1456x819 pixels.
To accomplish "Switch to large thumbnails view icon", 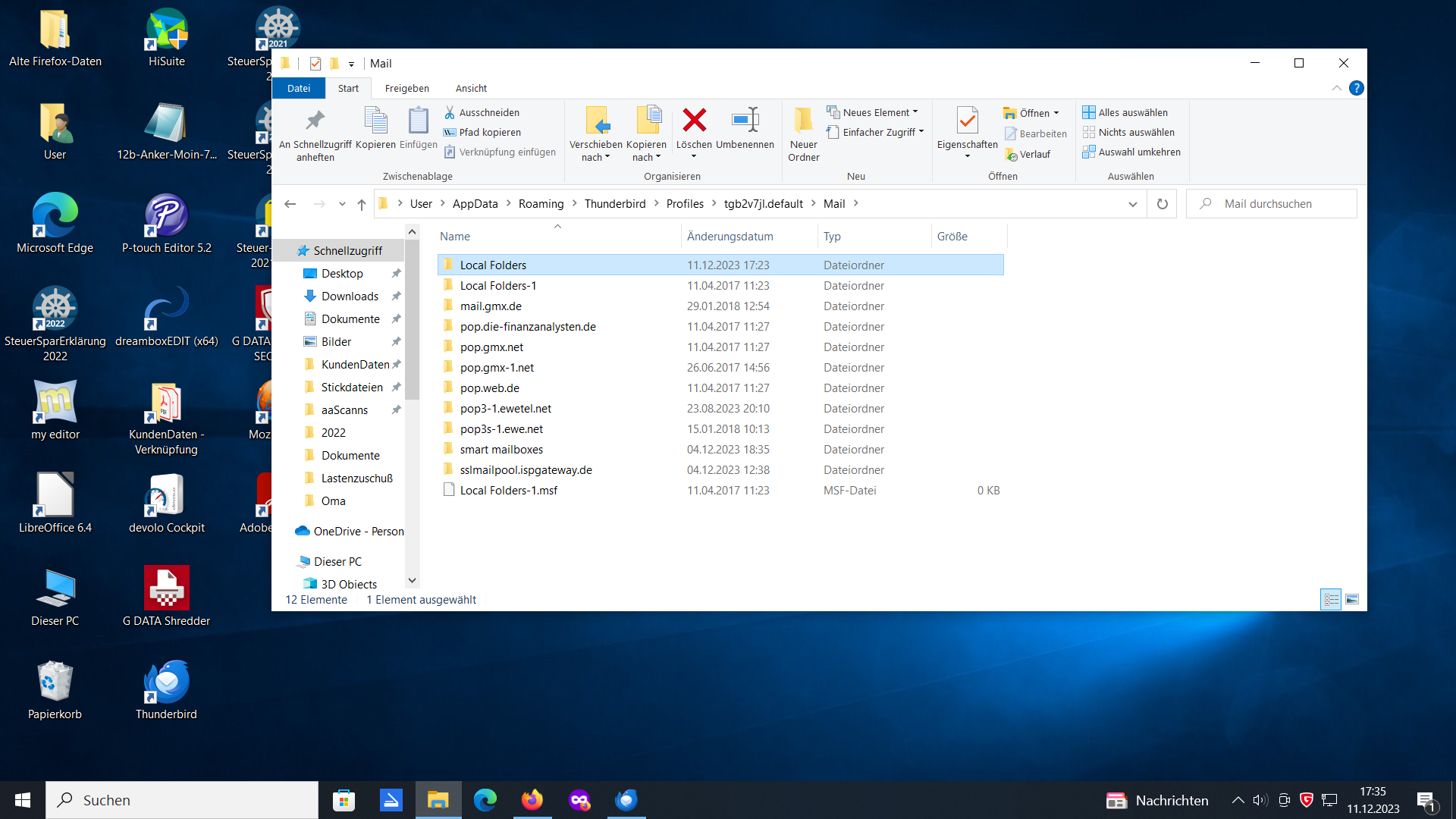I will pyautogui.click(x=1352, y=600).
